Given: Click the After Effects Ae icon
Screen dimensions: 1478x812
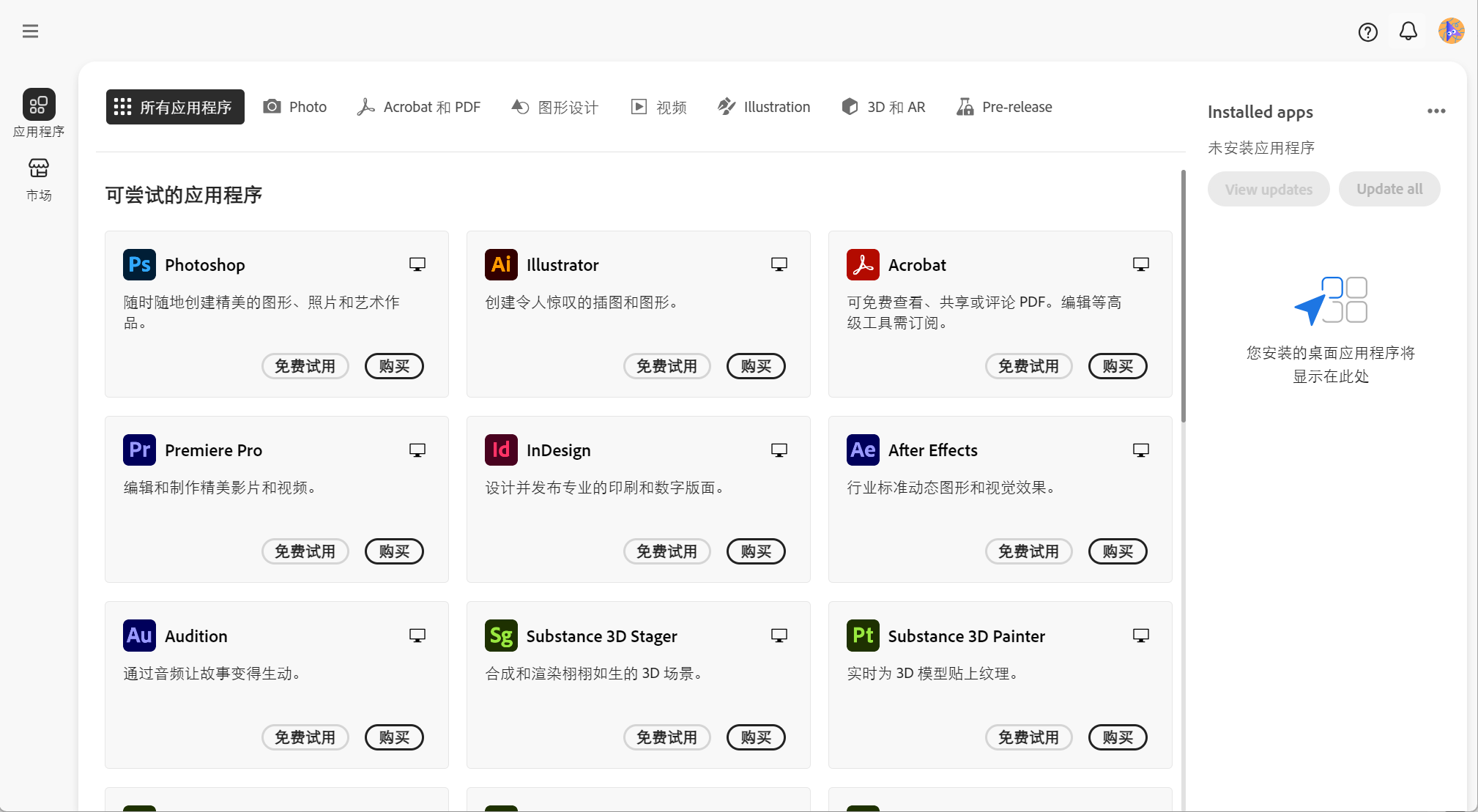Looking at the screenshot, I should click(863, 450).
